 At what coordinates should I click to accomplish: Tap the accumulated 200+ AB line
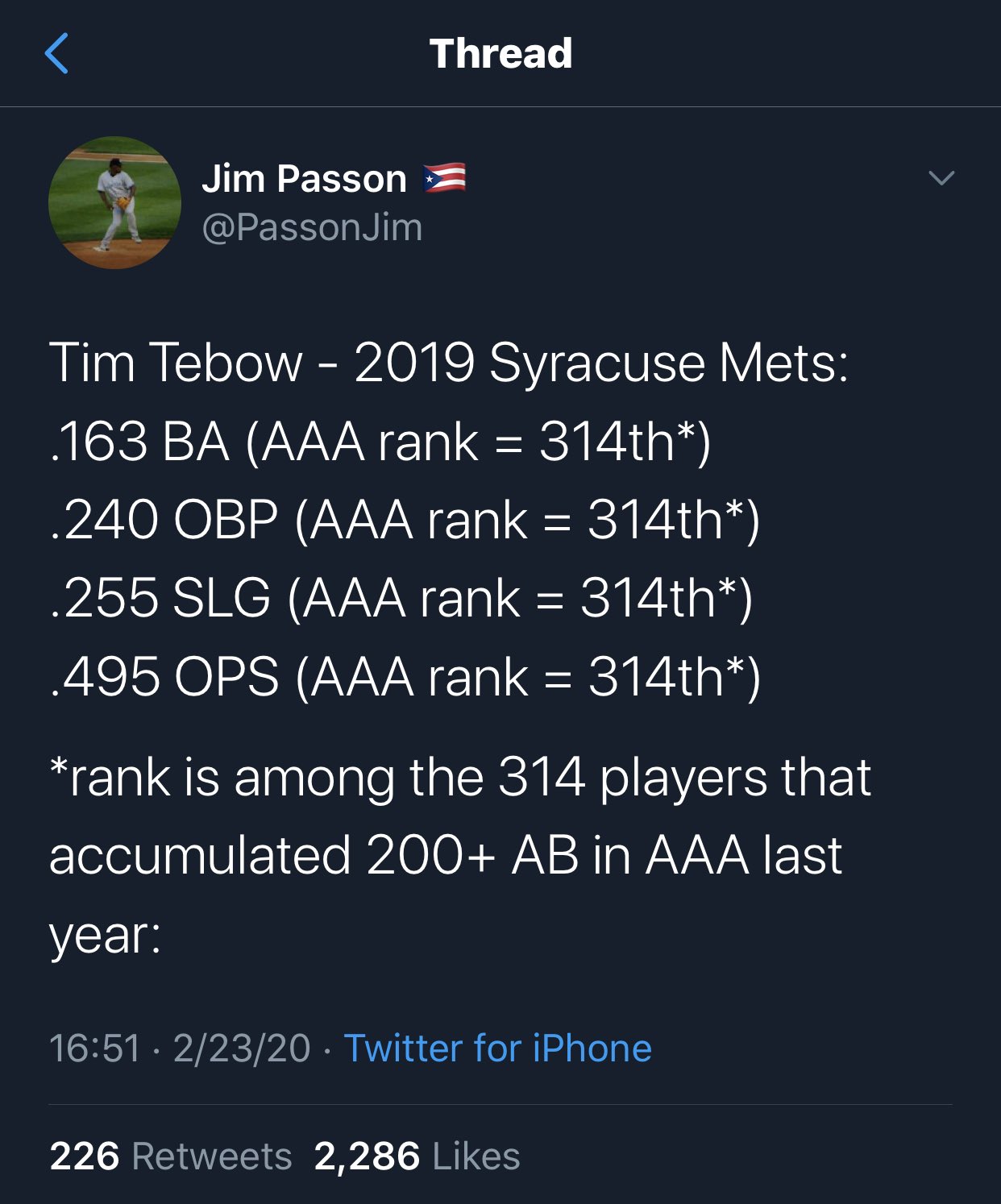click(446, 855)
